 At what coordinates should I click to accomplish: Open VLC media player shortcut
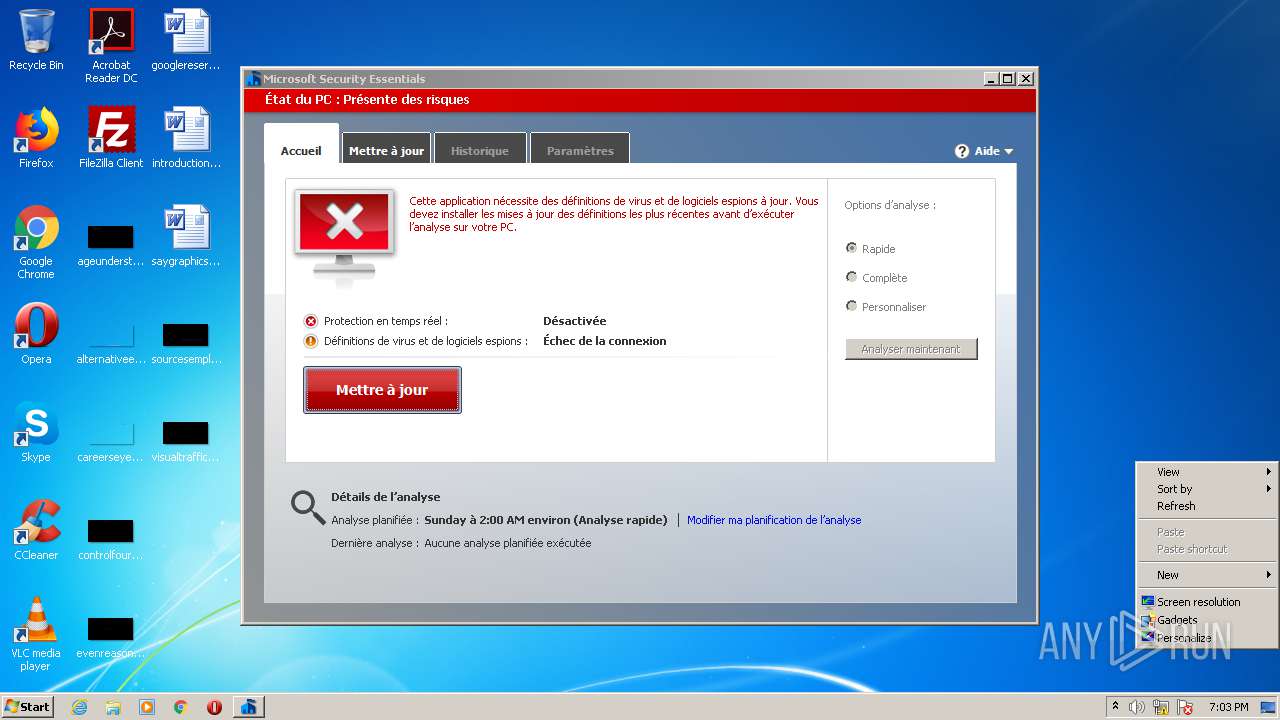pos(36,634)
